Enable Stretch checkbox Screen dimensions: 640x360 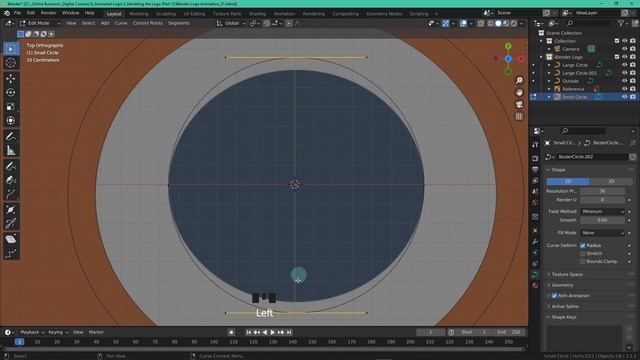click(582, 253)
